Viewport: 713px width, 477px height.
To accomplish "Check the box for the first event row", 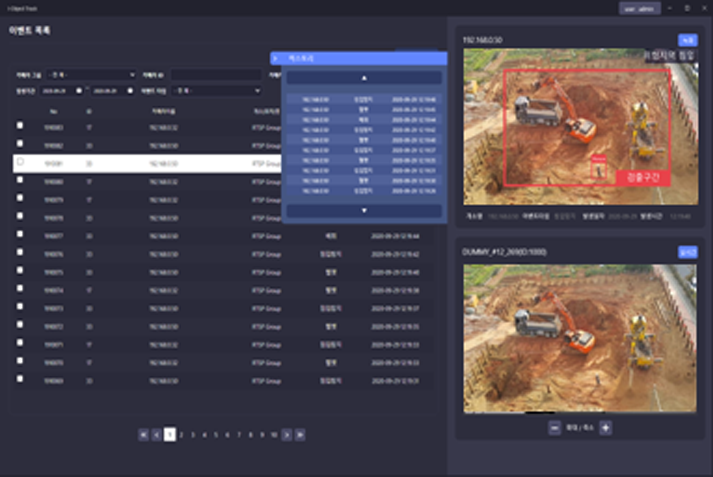I will [x=20, y=126].
